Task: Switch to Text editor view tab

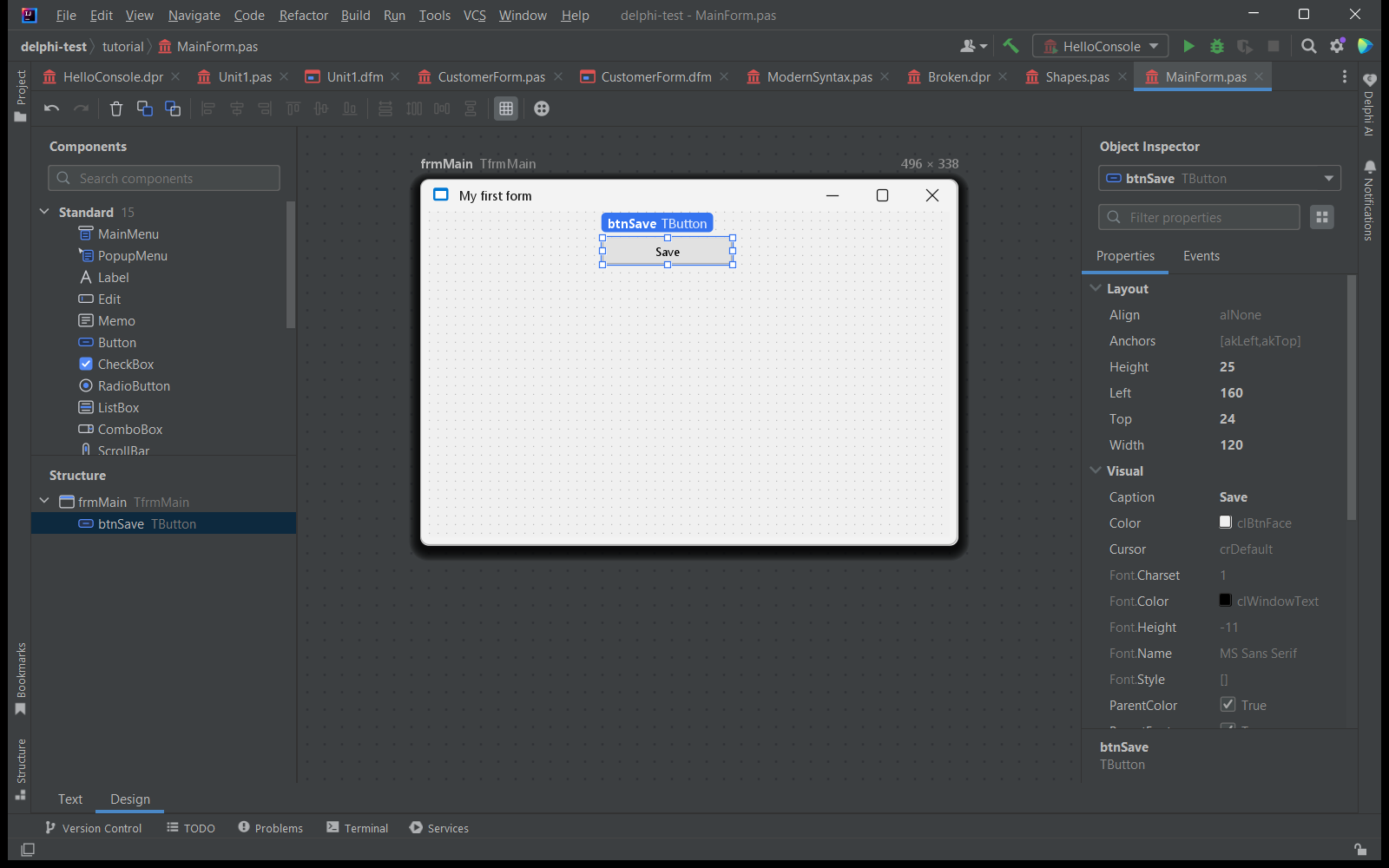Action: (70, 799)
